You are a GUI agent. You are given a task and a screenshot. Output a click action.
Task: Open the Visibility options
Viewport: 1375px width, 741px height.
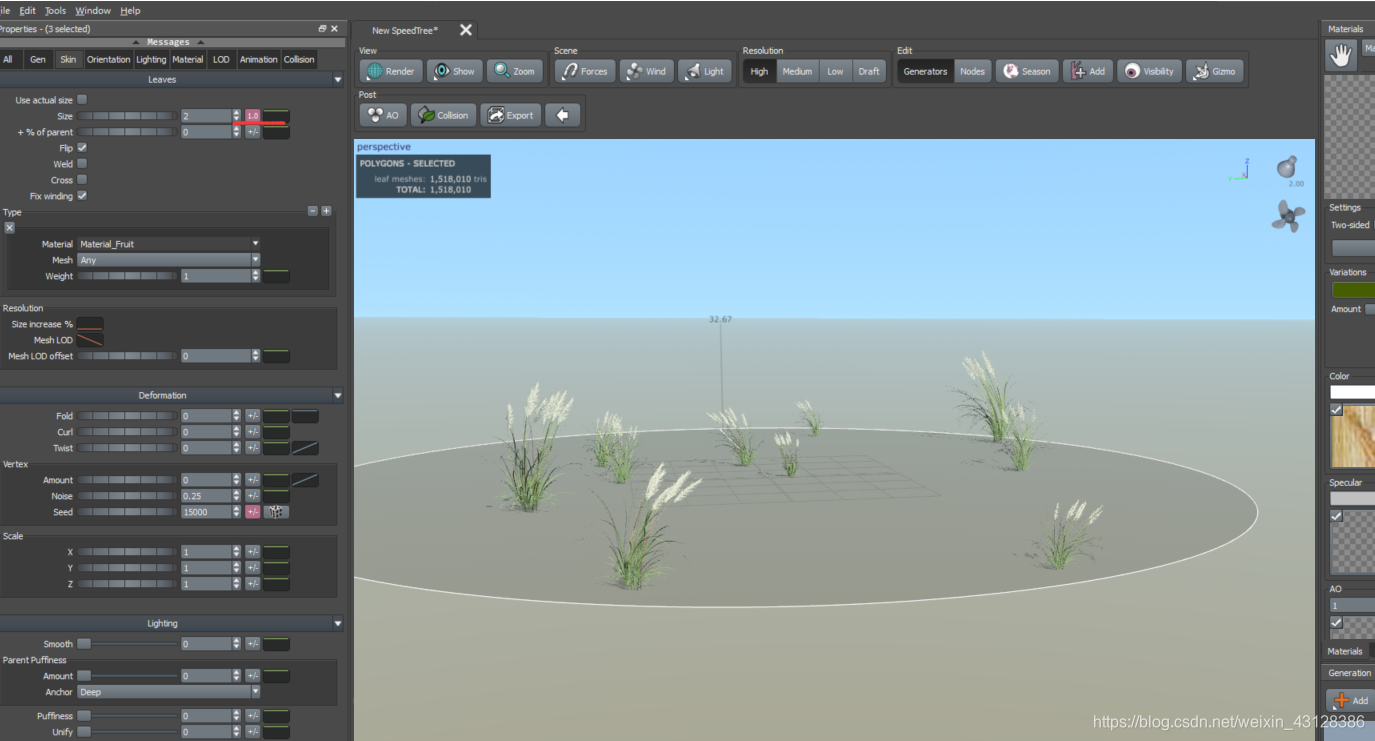click(1149, 71)
